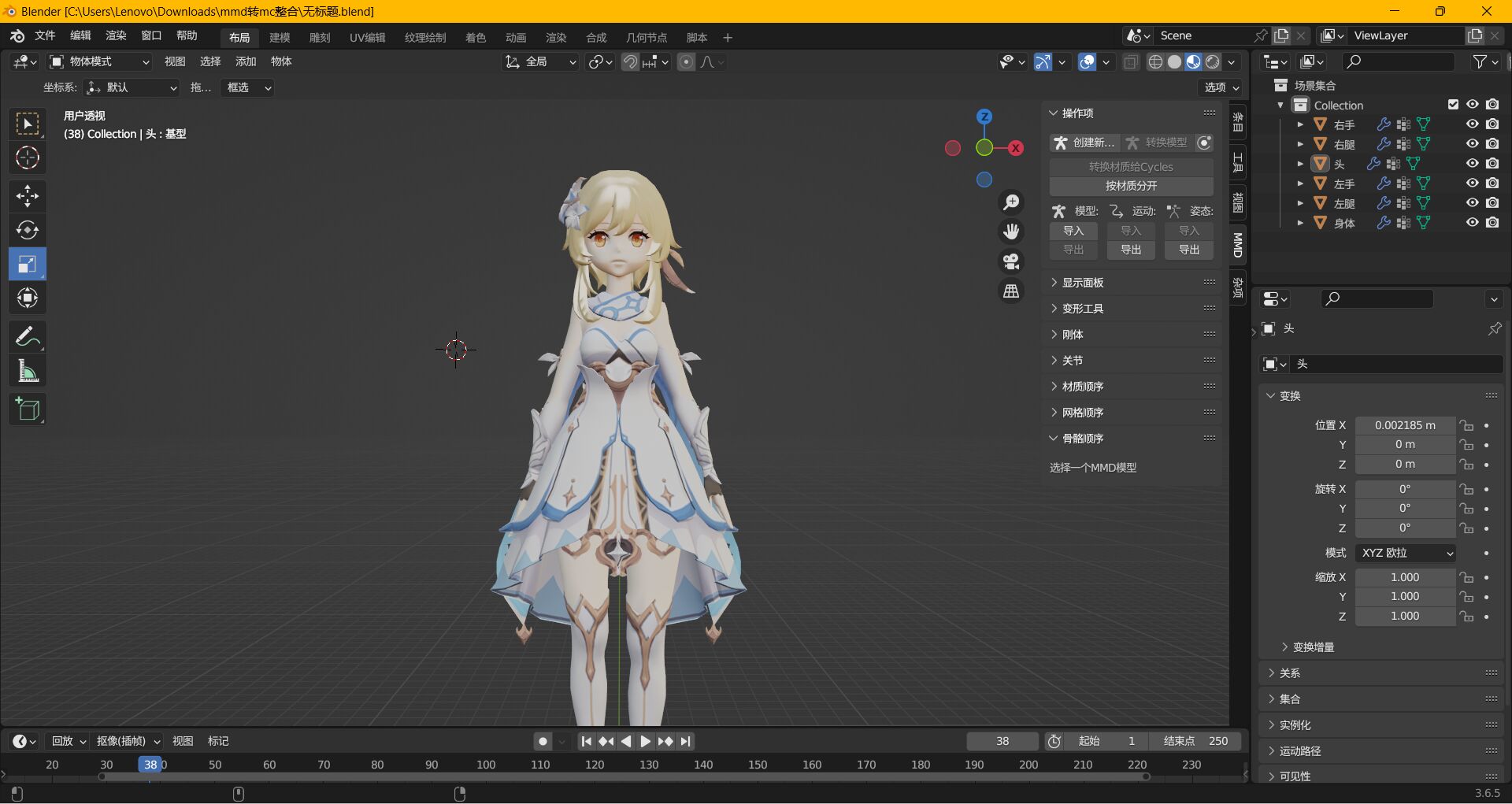Click 导入 button under 模型
The height and width of the screenshot is (804, 1512).
[x=1073, y=231]
